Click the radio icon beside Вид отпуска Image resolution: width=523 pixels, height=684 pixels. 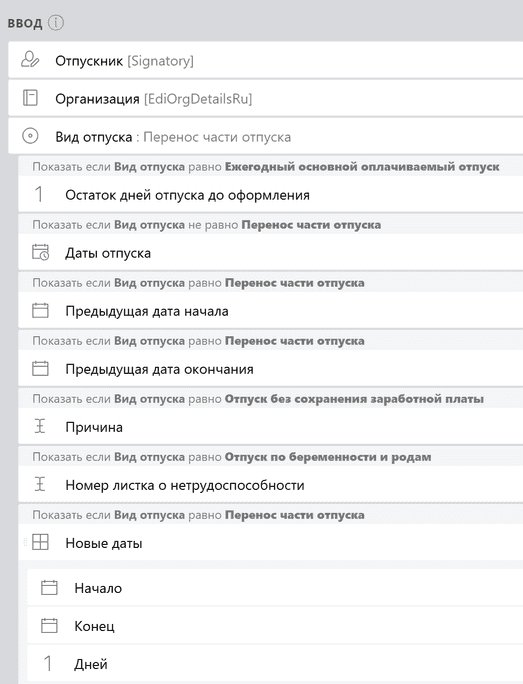tap(30, 136)
